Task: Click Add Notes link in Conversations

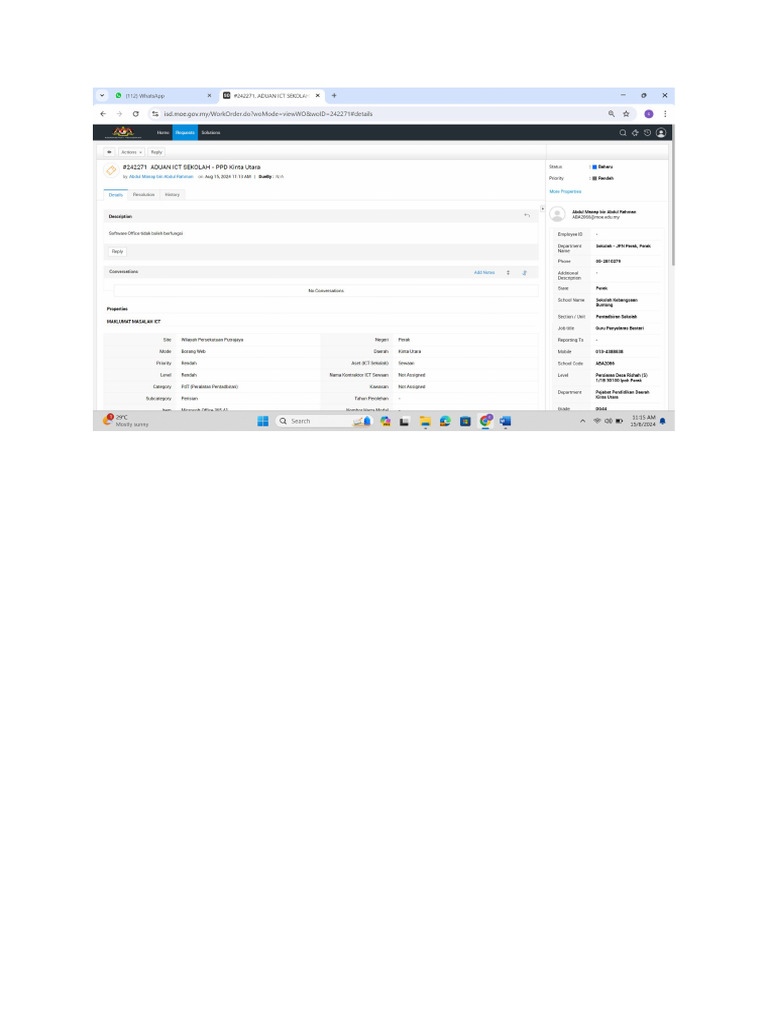Action: point(484,272)
